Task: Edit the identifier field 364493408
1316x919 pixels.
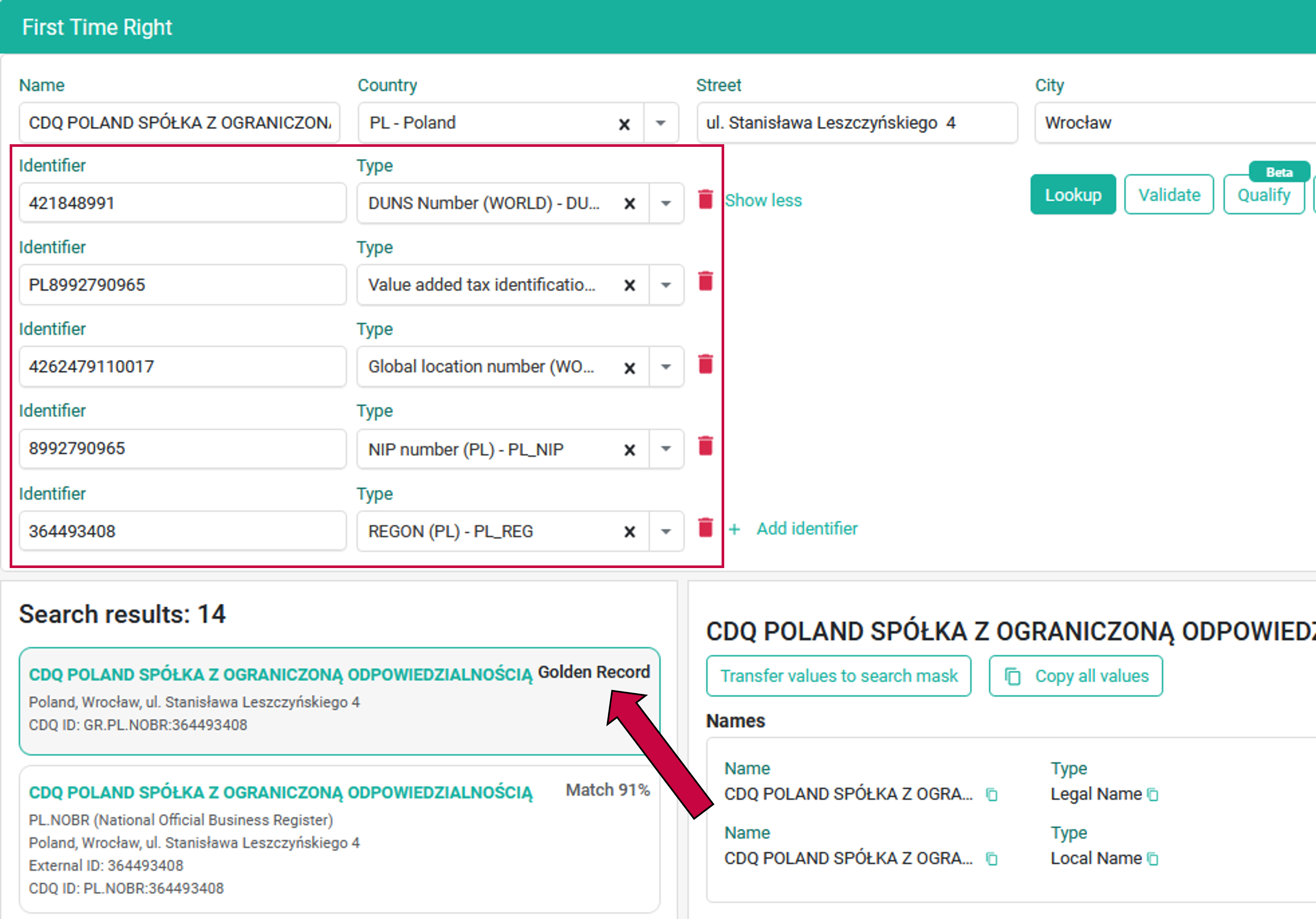Action: pos(183,531)
